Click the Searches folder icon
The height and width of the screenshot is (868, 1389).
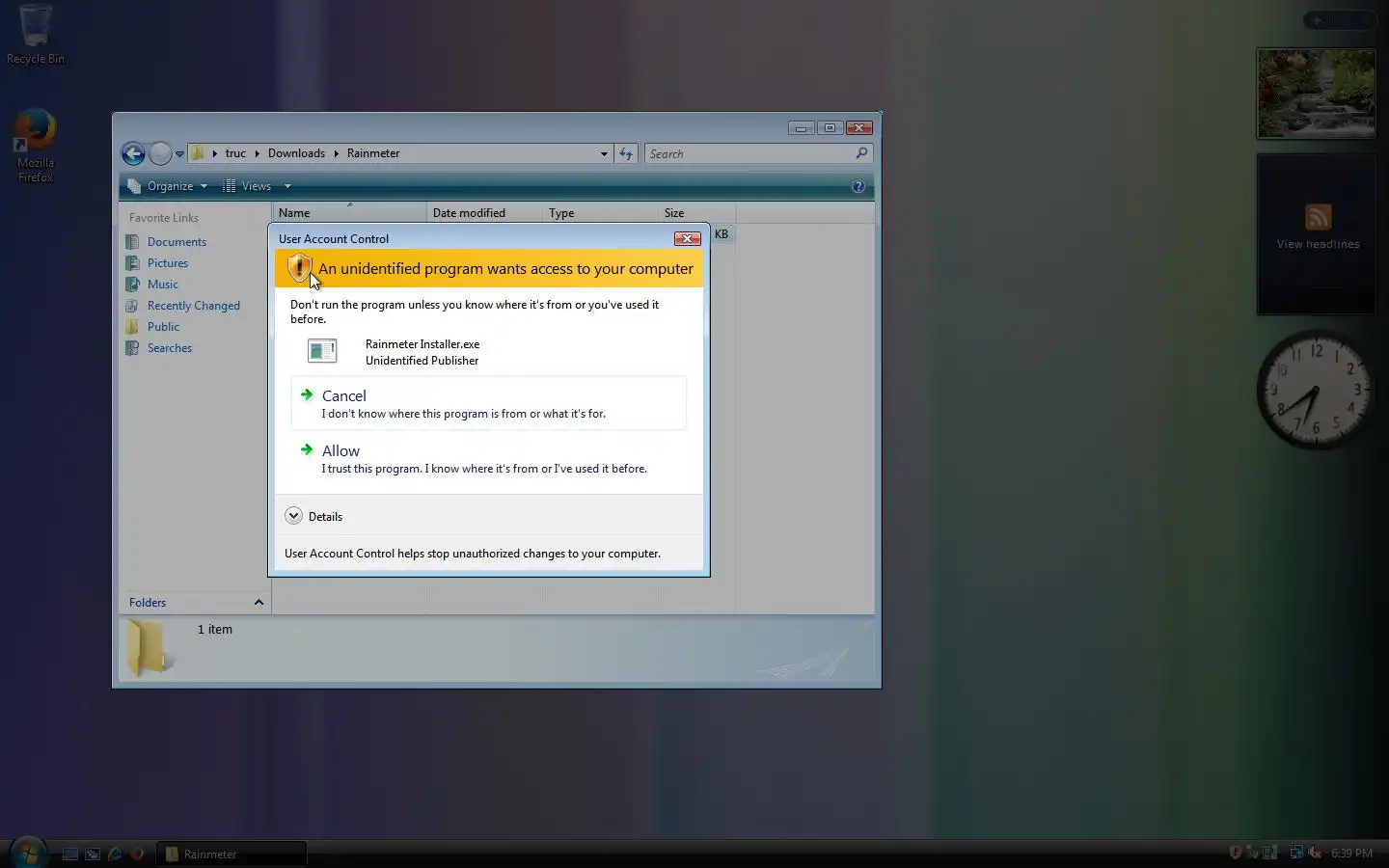133,347
